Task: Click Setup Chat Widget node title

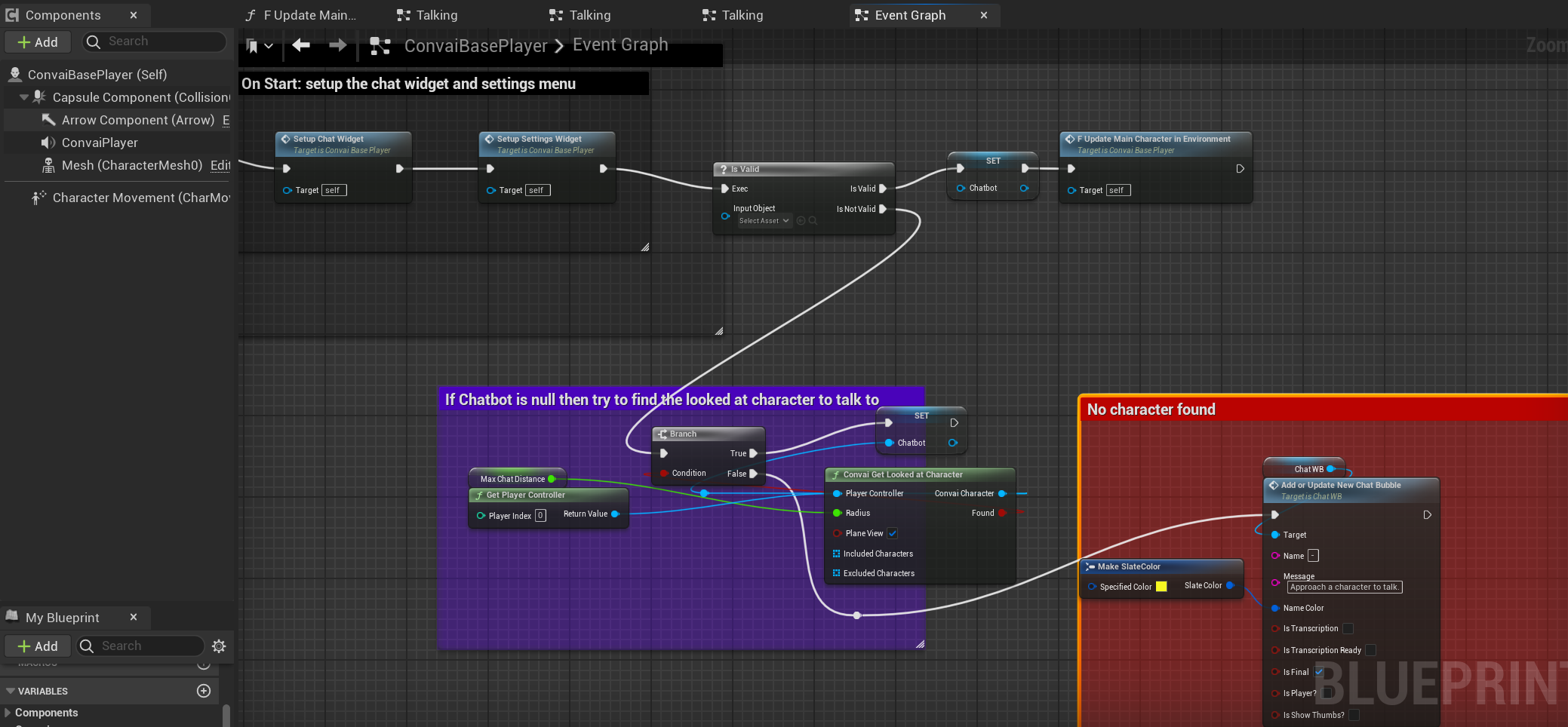Action: 328,139
